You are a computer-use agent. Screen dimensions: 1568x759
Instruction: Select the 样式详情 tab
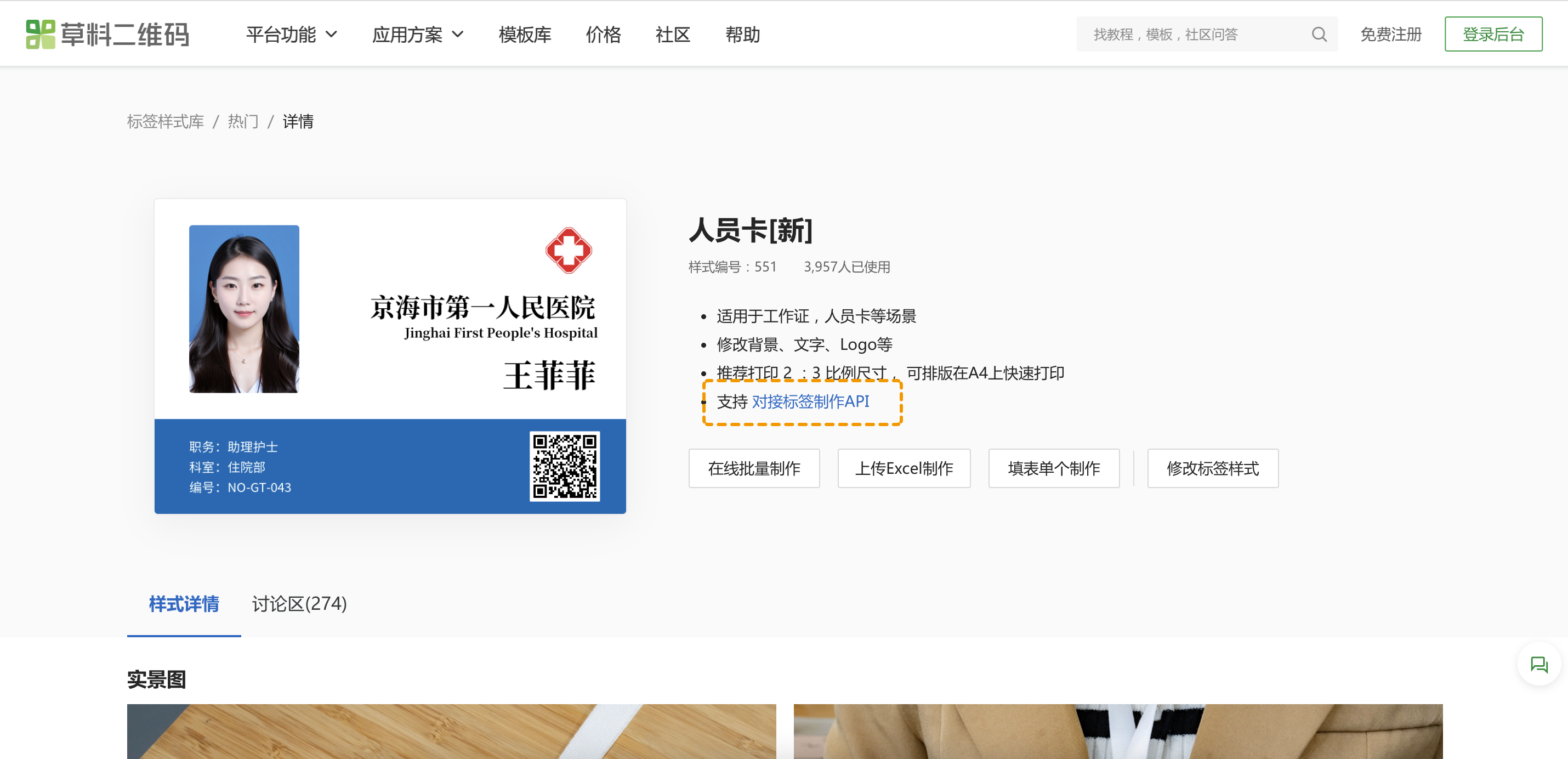pyautogui.click(x=183, y=603)
